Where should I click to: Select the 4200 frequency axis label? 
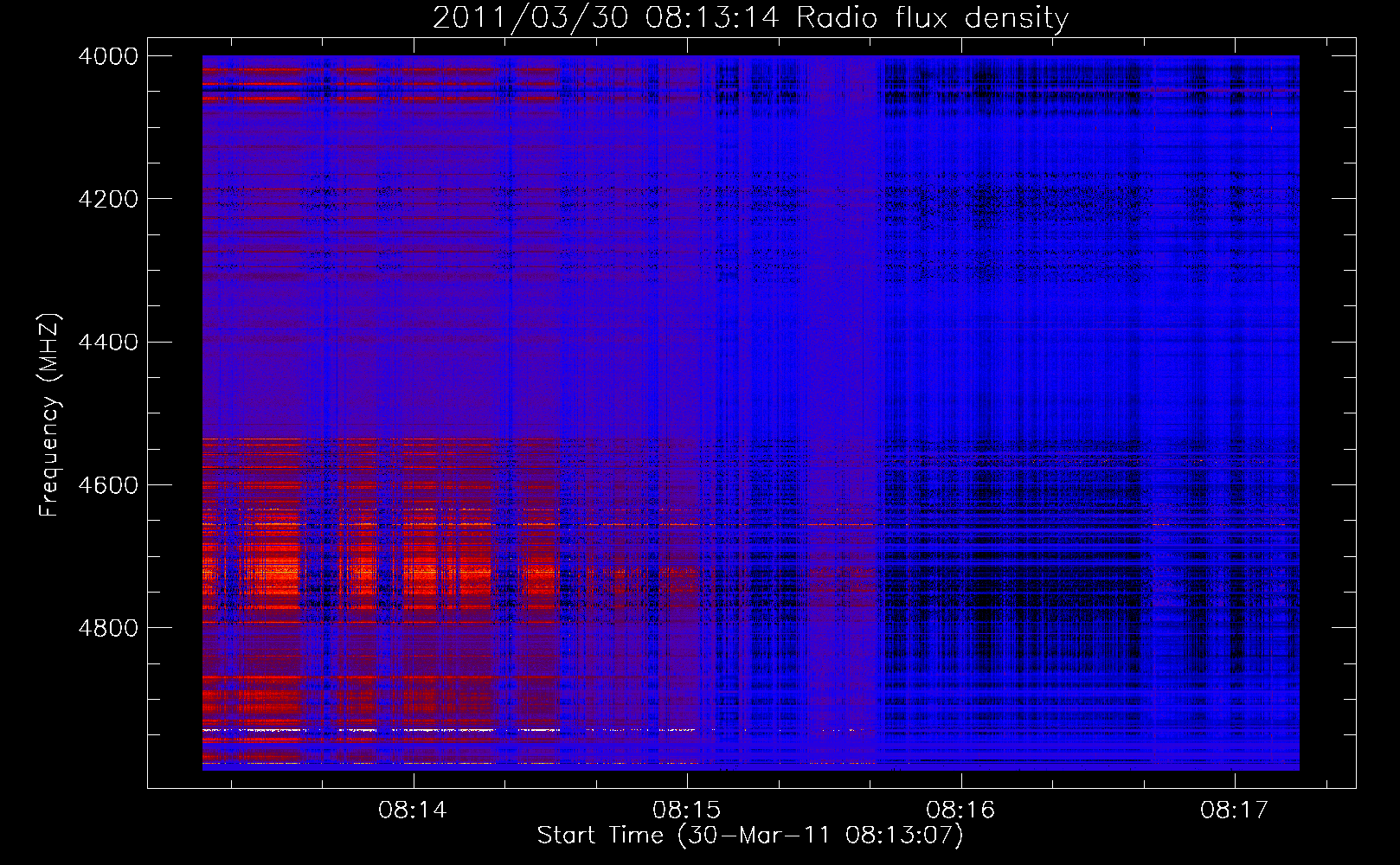pyautogui.click(x=108, y=199)
